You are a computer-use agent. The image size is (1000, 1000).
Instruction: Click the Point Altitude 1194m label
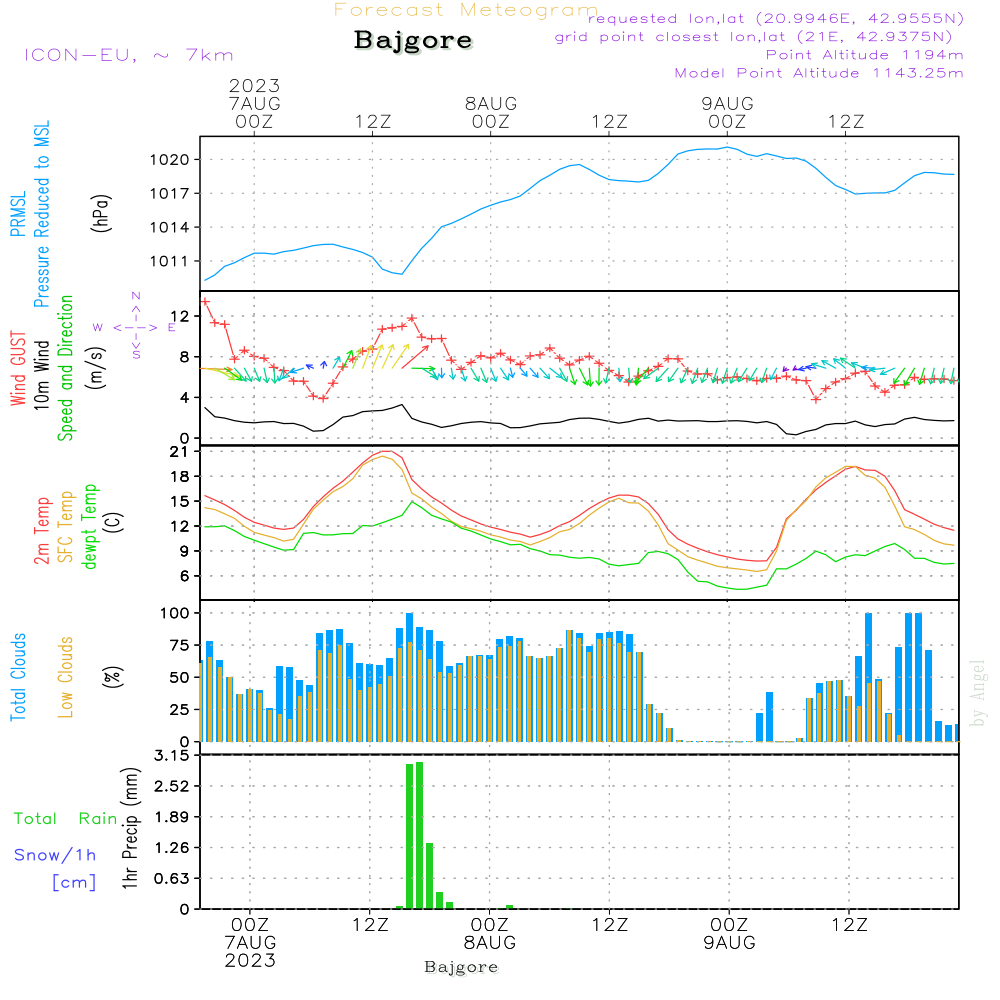pos(864,55)
